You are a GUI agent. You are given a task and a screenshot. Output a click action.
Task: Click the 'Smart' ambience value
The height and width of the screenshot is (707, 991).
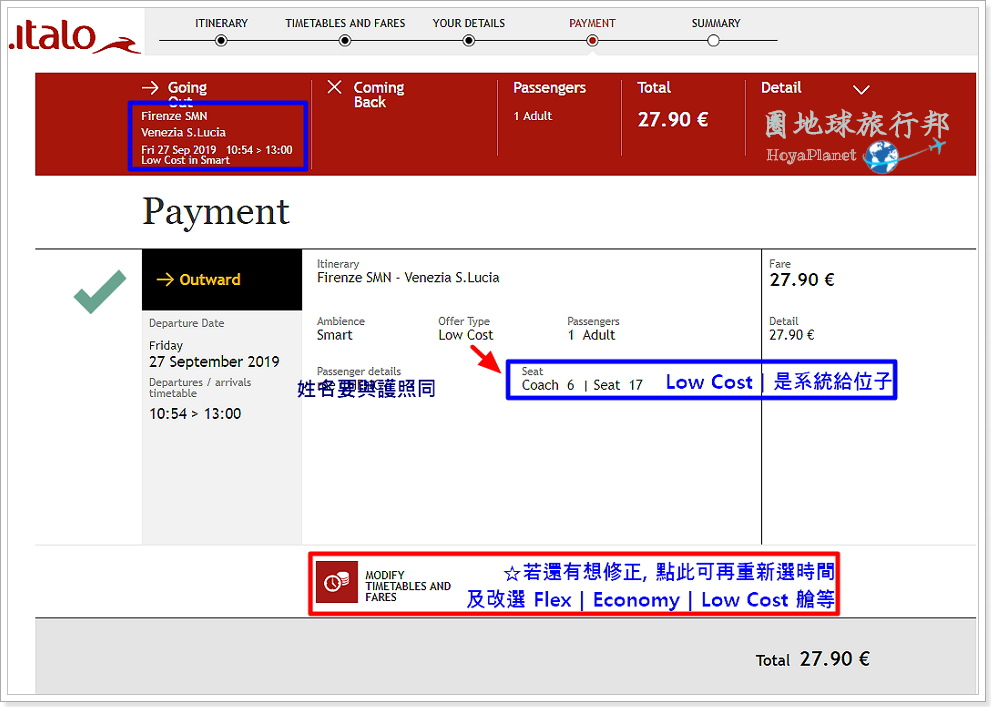click(335, 335)
